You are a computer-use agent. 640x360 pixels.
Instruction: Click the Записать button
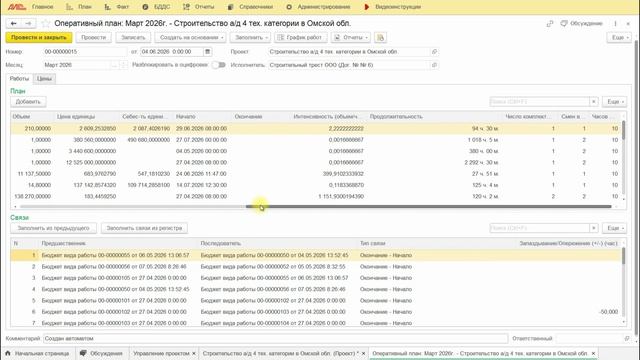(133, 38)
